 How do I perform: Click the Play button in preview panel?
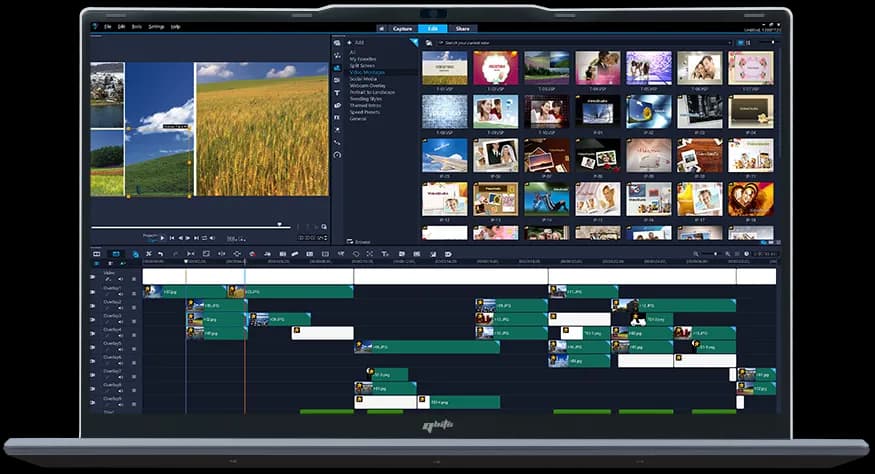coord(162,238)
